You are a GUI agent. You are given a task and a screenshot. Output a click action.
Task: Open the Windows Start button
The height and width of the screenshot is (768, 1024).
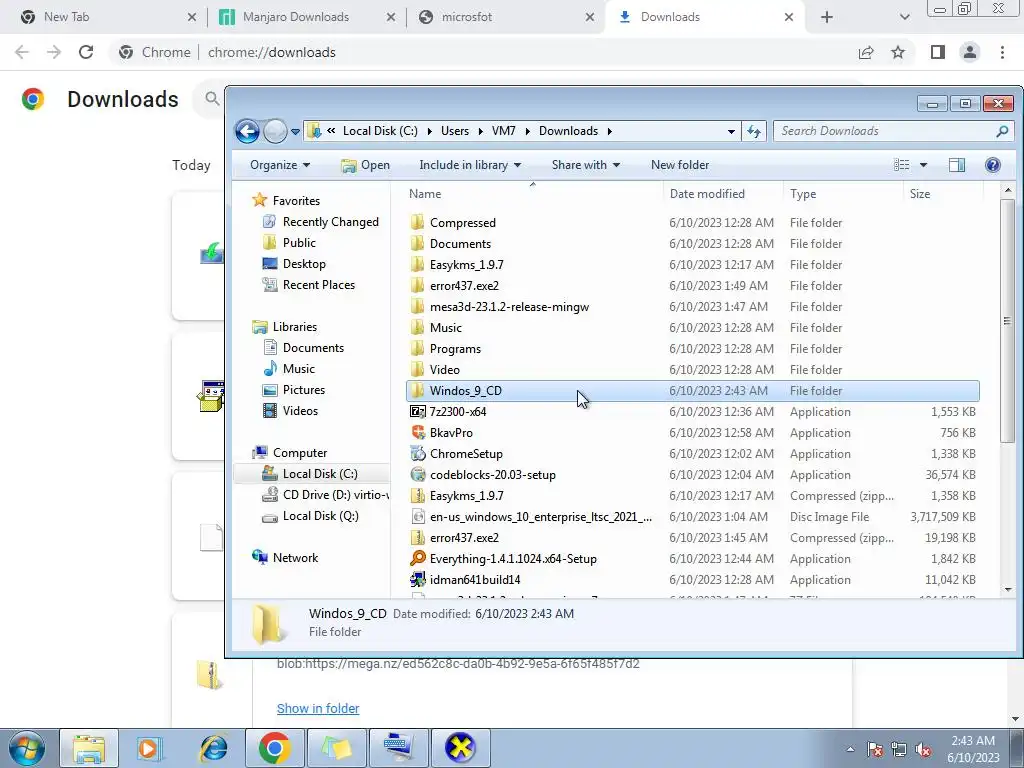coord(26,748)
